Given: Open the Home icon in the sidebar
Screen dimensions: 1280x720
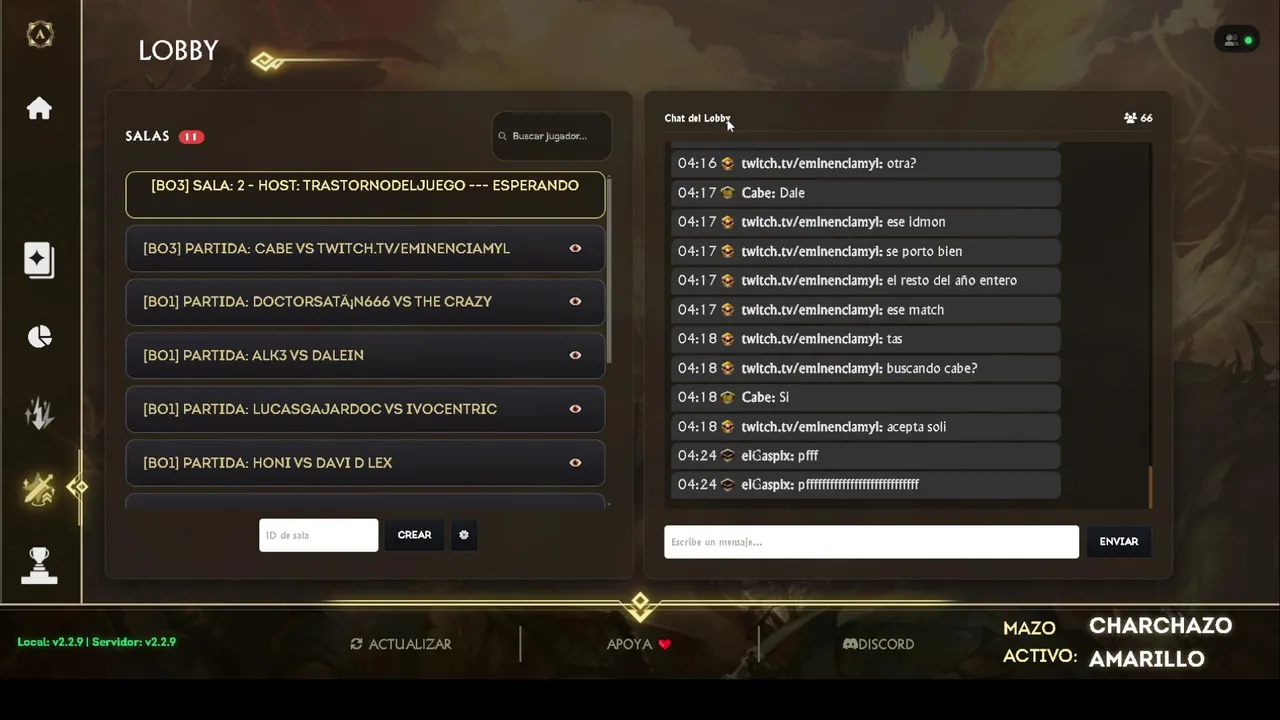Looking at the screenshot, I should (x=39, y=108).
